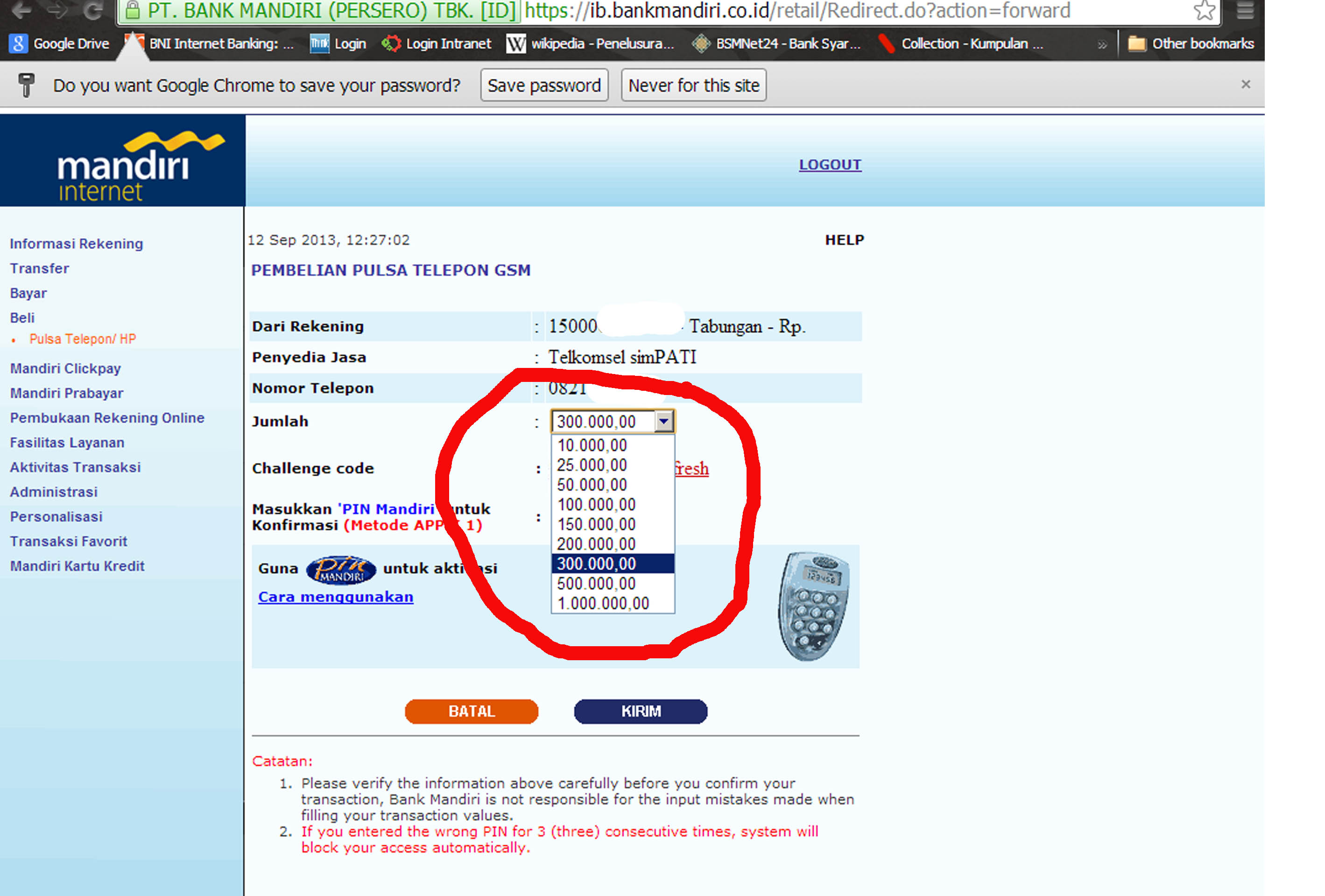1325x896 pixels.
Task: Click the KIRIM button
Action: tap(641, 711)
